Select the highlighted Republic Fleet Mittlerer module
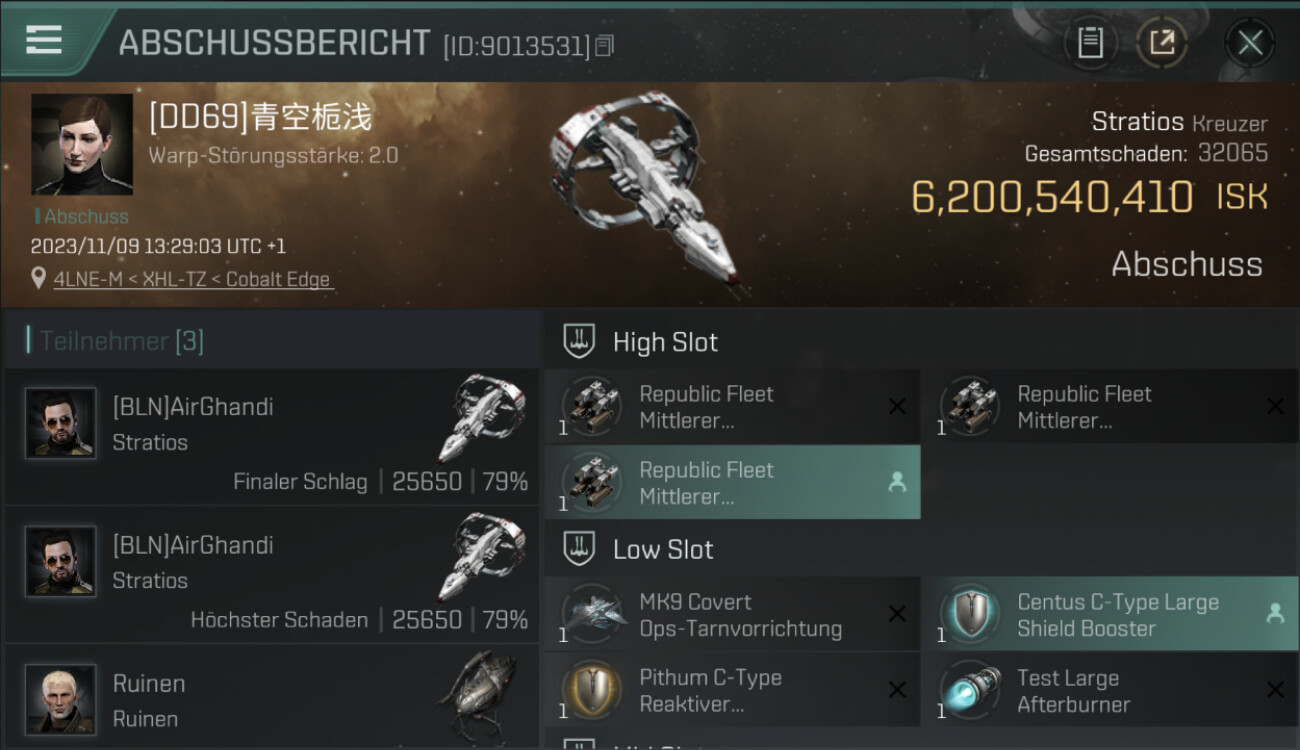Screen dimensions: 1300x750 click(732, 483)
